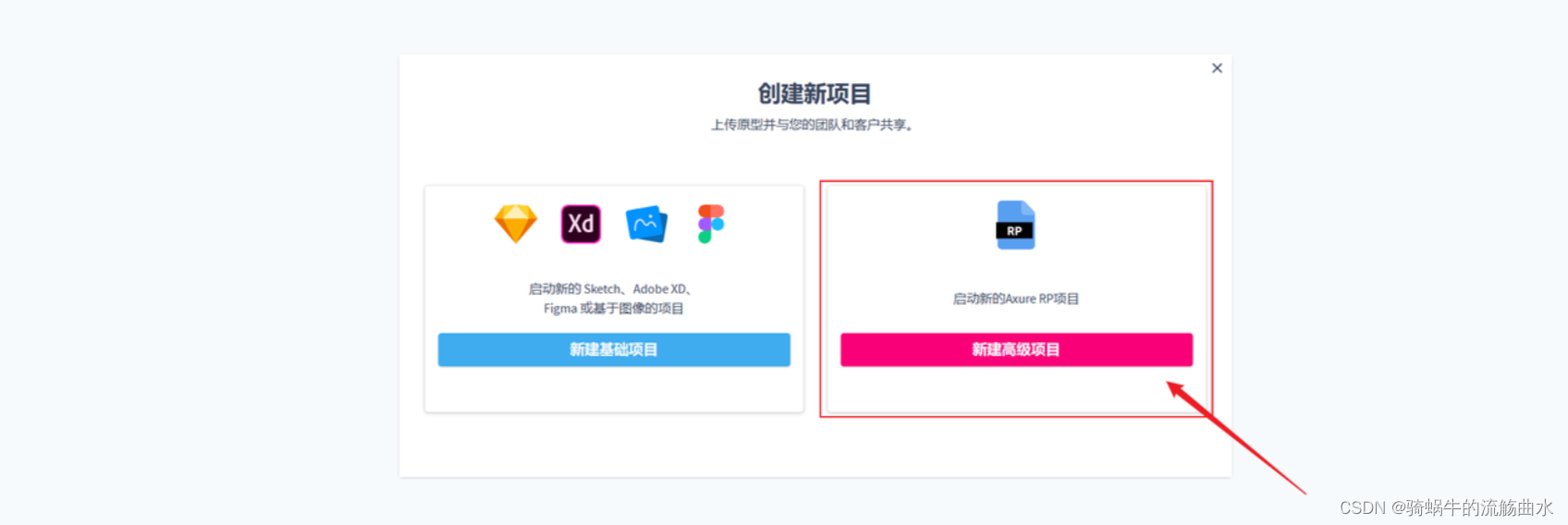Close the 创建新项目 dialog
The image size is (1568, 525).
[x=1217, y=68]
